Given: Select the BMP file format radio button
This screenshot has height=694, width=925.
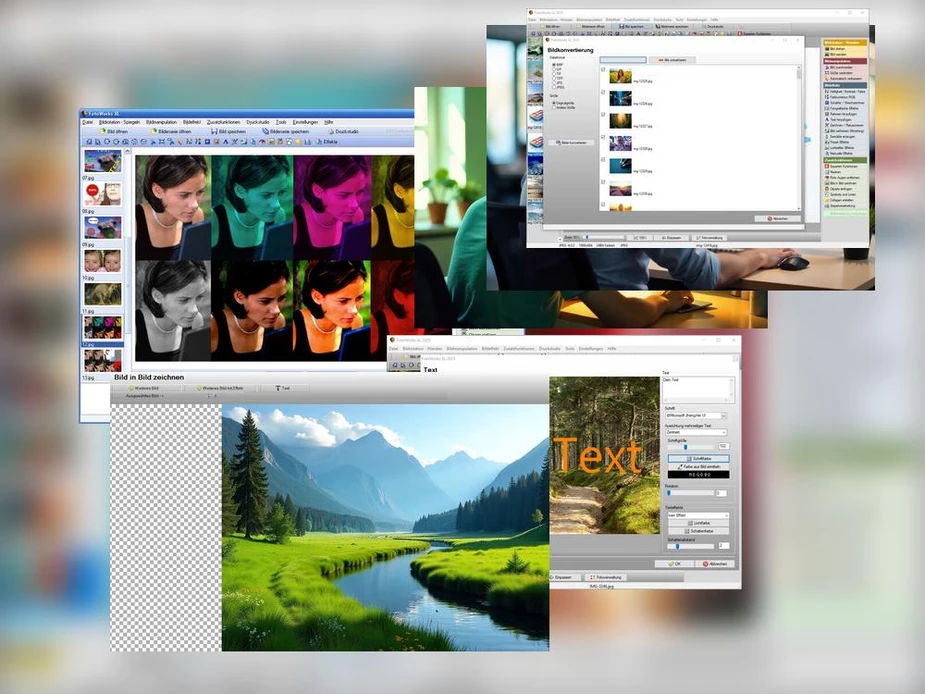Looking at the screenshot, I should 553,65.
